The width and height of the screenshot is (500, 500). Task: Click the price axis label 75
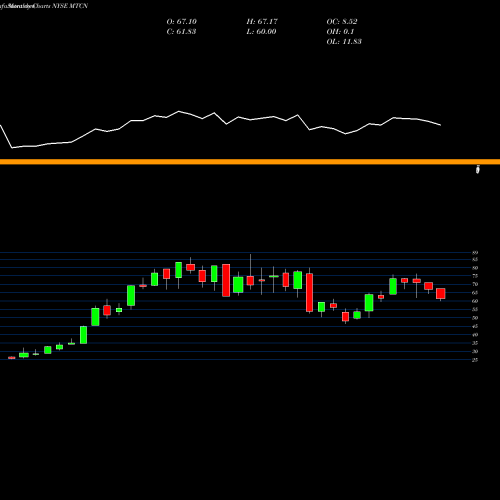(x=475, y=276)
